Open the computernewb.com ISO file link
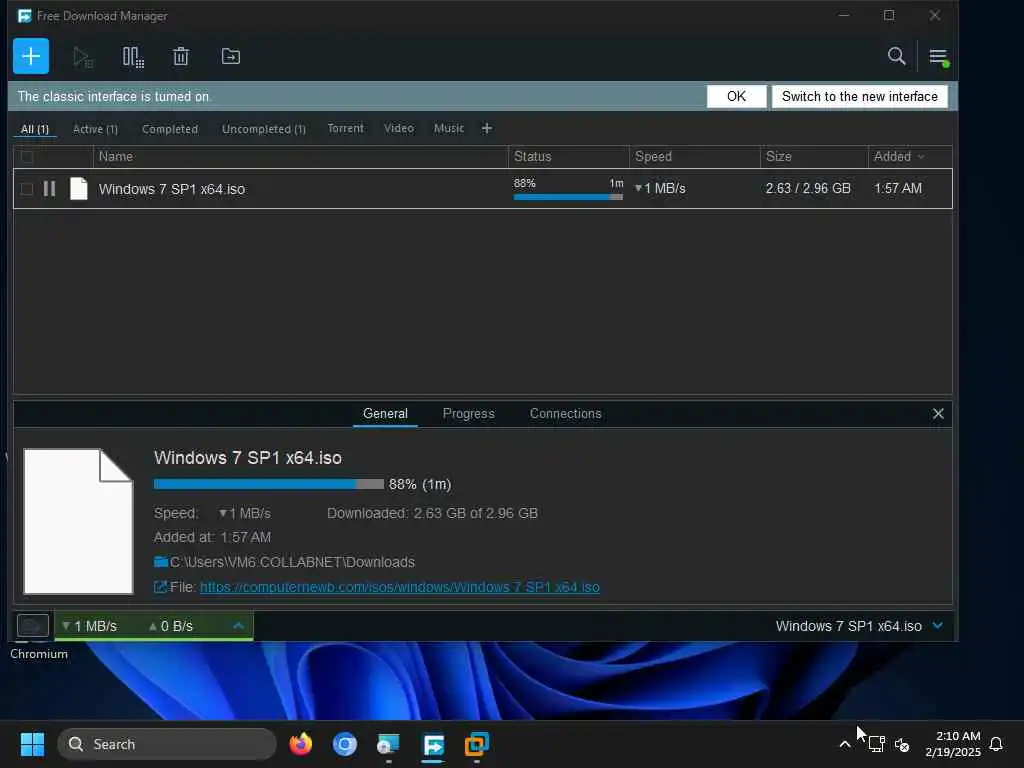The height and width of the screenshot is (768, 1024). (400, 587)
